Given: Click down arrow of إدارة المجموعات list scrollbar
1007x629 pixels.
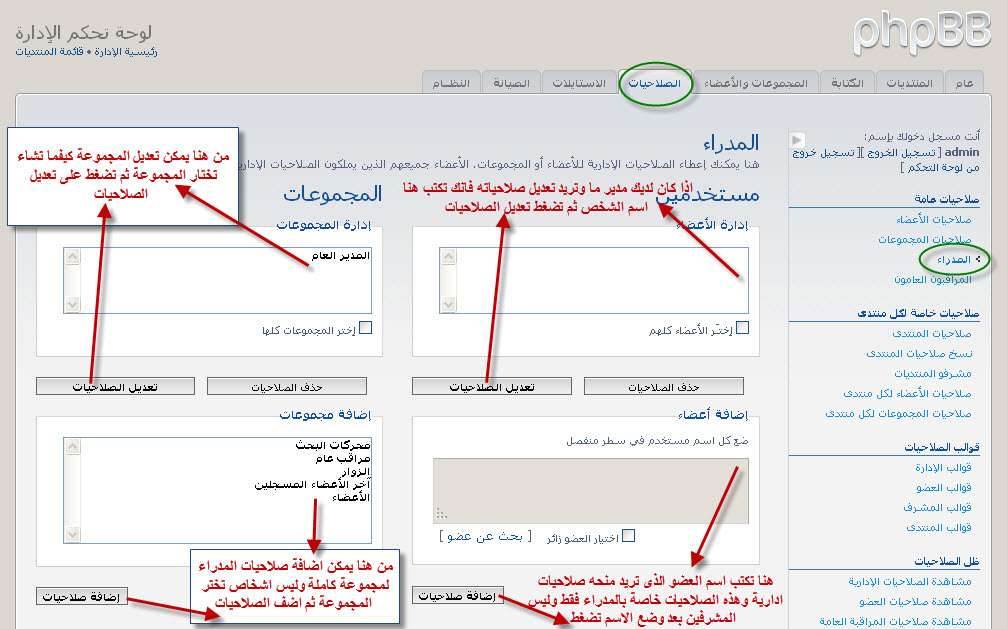Looking at the screenshot, I should 73,304.
